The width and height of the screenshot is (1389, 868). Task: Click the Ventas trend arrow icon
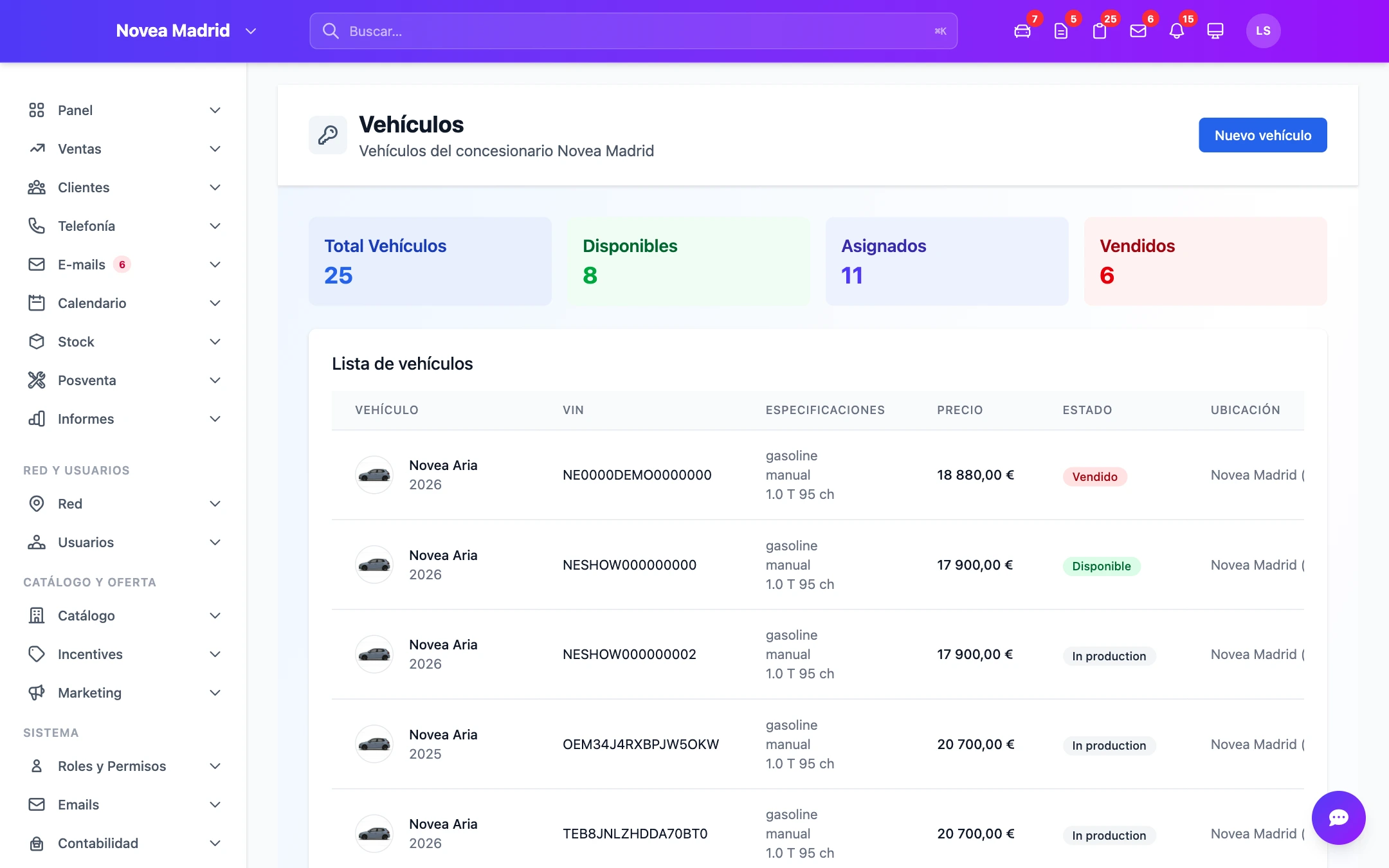pos(37,149)
